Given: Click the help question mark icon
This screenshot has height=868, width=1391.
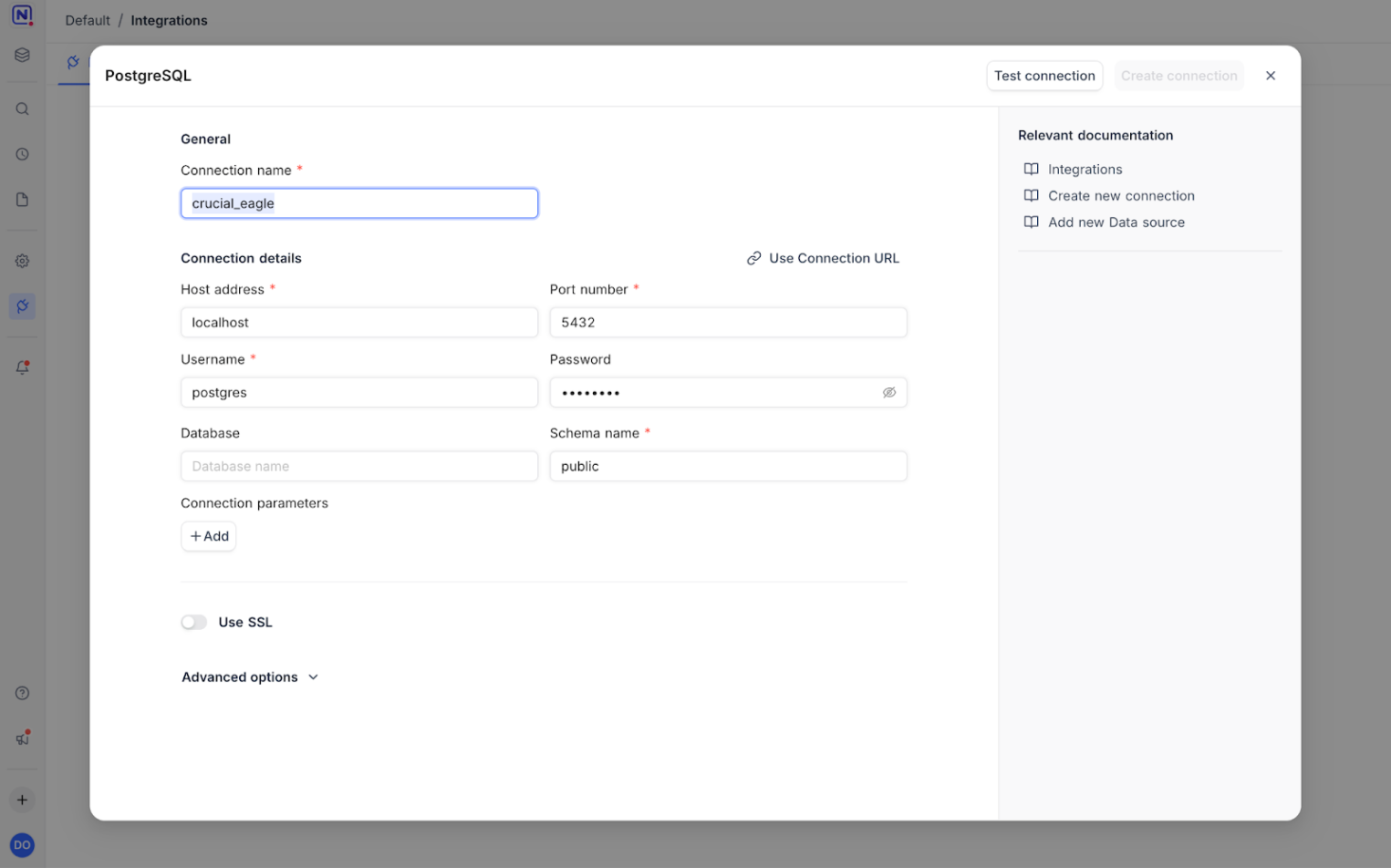Looking at the screenshot, I should pyautogui.click(x=22, y=693).
